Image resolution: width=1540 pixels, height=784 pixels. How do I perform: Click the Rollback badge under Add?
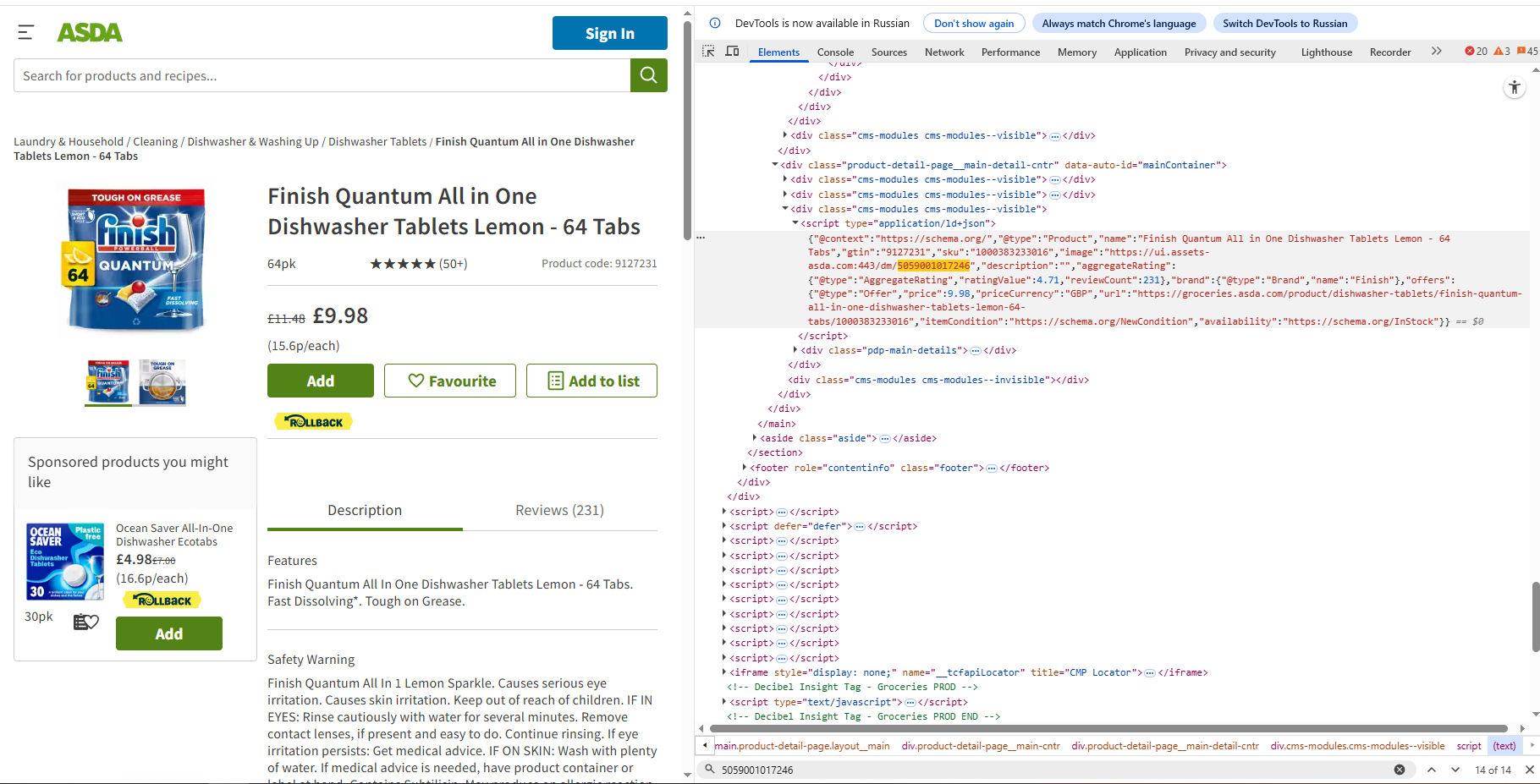tap(313, 421)
